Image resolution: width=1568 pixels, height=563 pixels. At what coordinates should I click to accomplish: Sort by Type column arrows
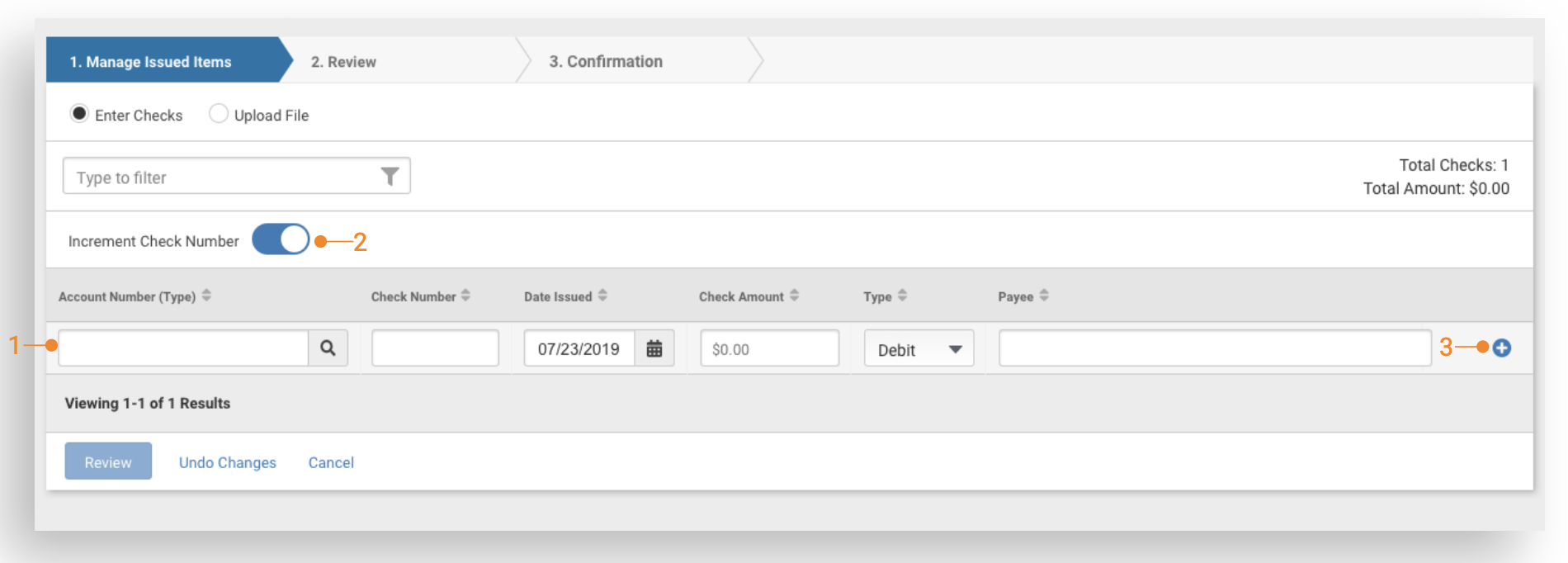(902, 296)
